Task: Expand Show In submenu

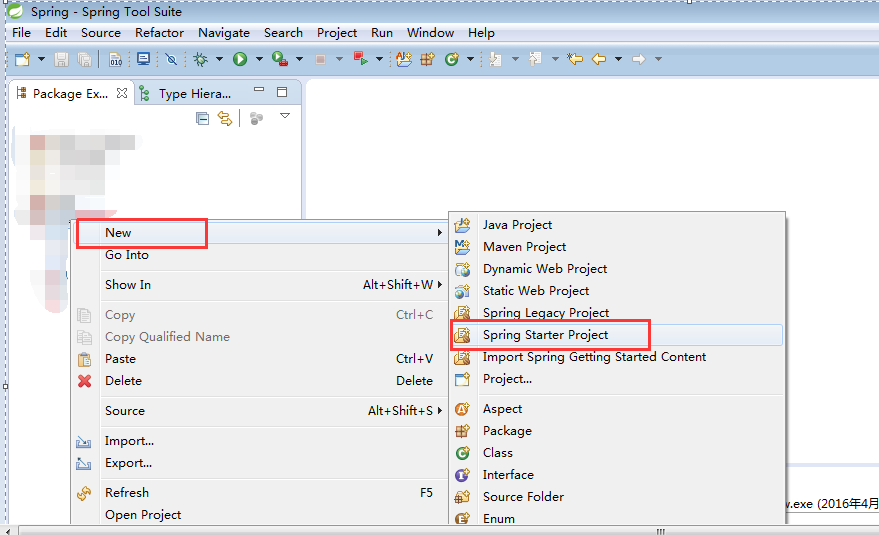Action: click(x=261, y=285)
